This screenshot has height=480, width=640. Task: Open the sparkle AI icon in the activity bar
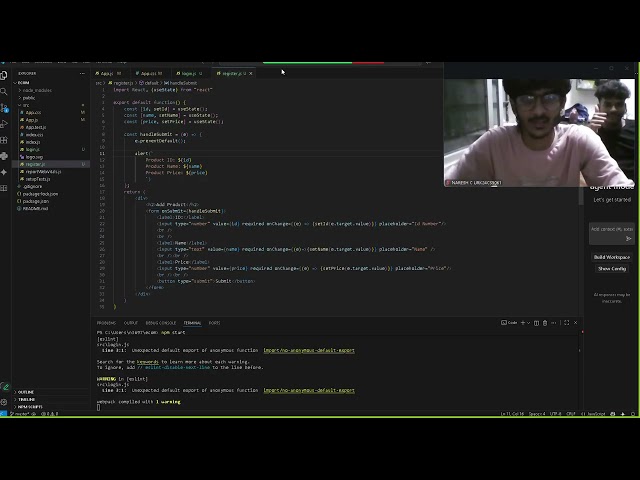[x=4, y=172]
